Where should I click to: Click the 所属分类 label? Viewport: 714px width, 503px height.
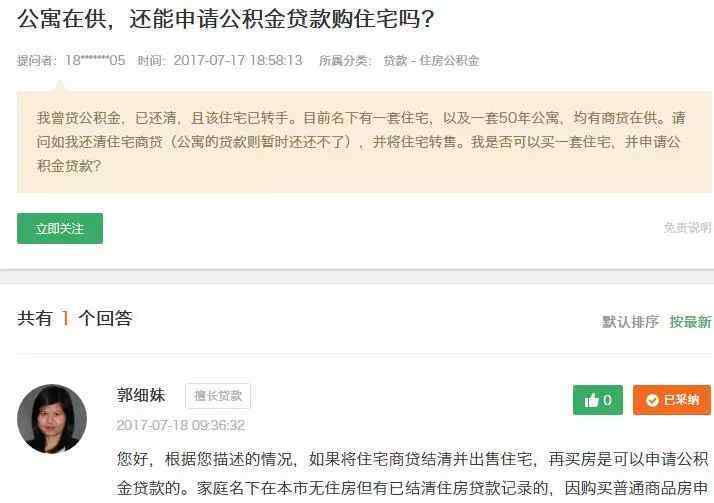coord(344,61)
